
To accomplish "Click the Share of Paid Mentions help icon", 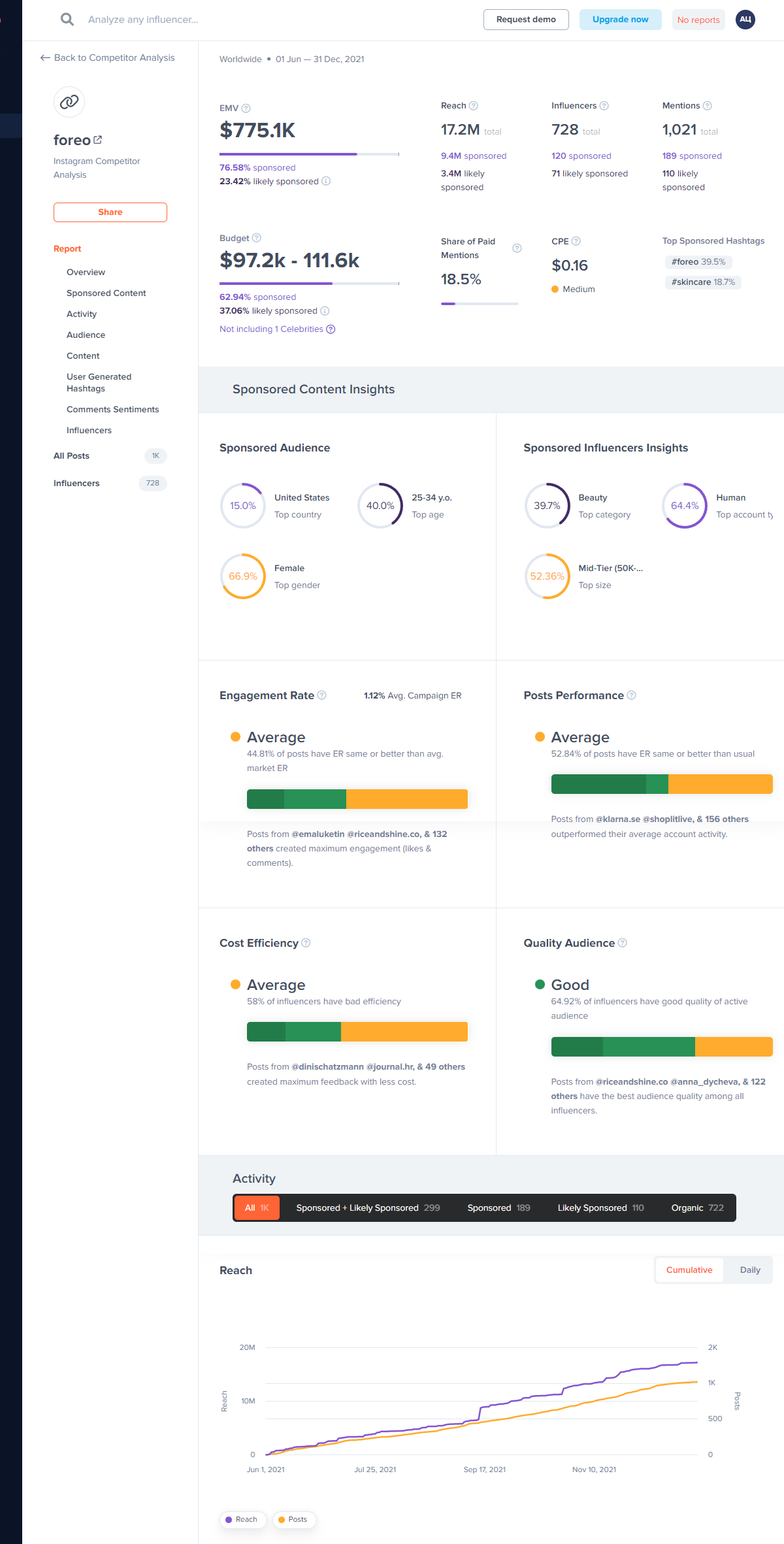I will tap(517, 248).
